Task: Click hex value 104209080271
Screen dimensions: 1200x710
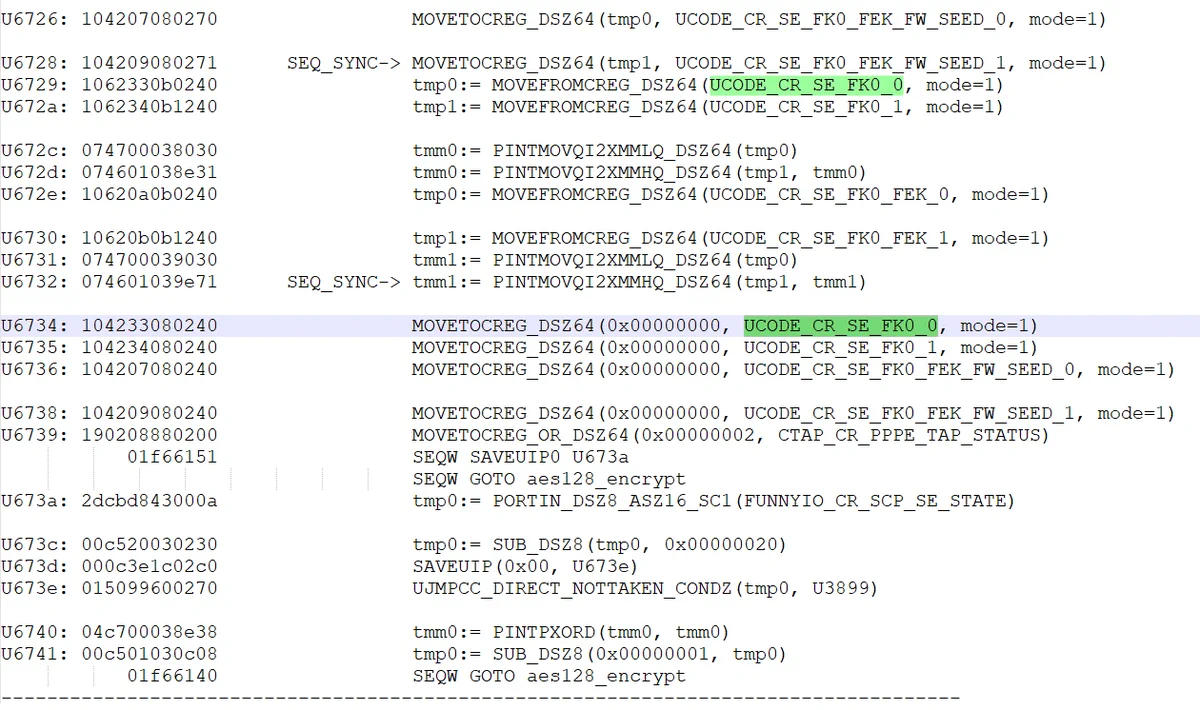Action: pos(149,63)
